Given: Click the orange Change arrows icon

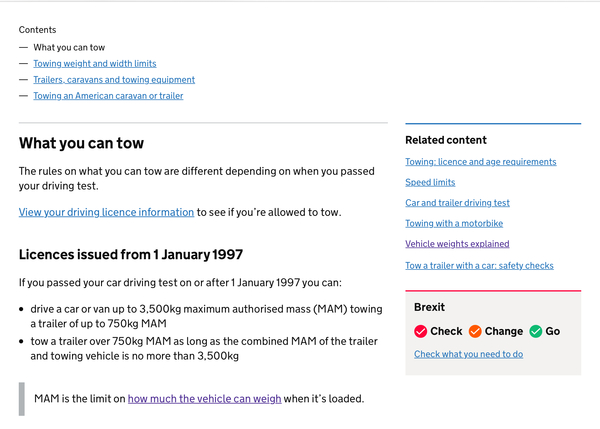Looking at the screenshot, I should [x=475, y=331].
